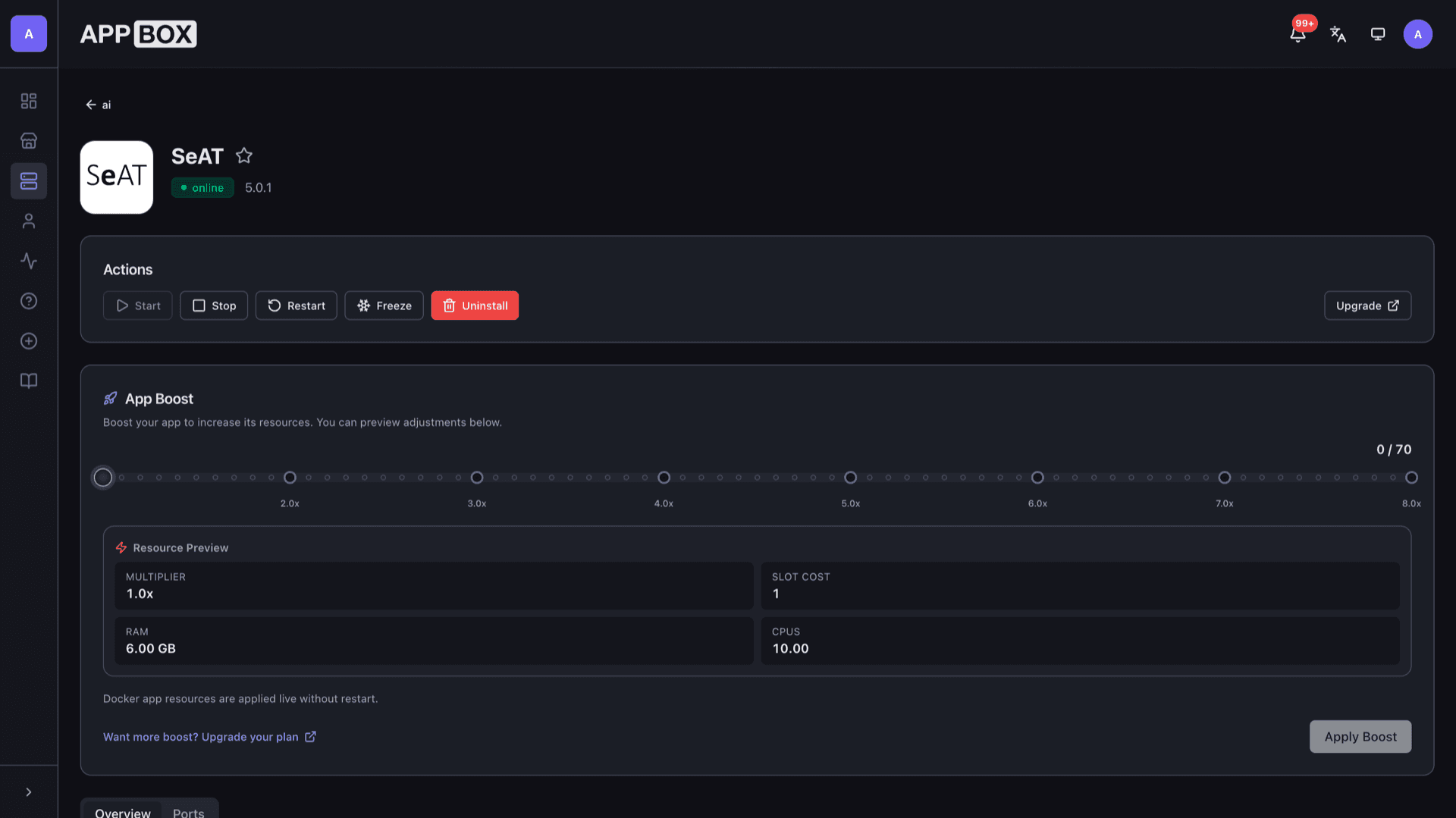Open the dashboard grid icon in sidebar
The height and width of the screenshot is (818, 1456).
pyautogui.click(x=29, y=101)
